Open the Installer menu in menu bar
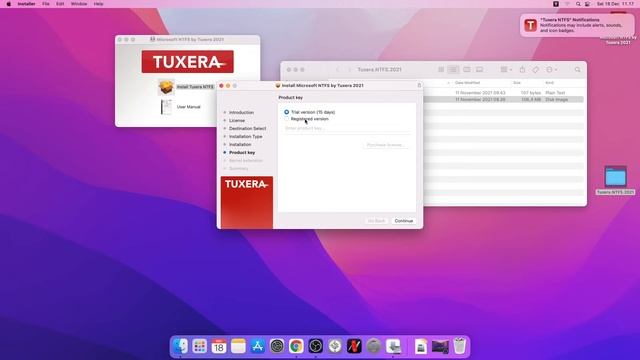The width and height of the screenshot is (640, 360). tap(26, 4)
